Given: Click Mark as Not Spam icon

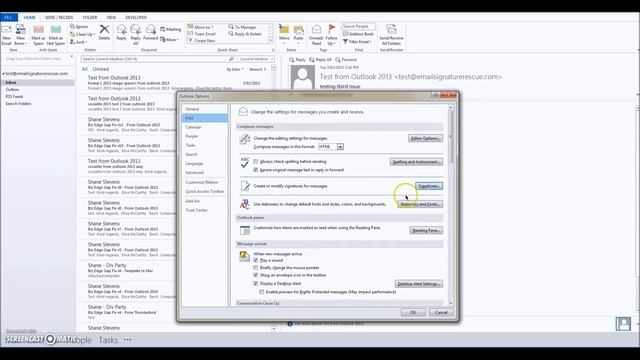Looking at the screenshot, I should (x=56, y=34).
